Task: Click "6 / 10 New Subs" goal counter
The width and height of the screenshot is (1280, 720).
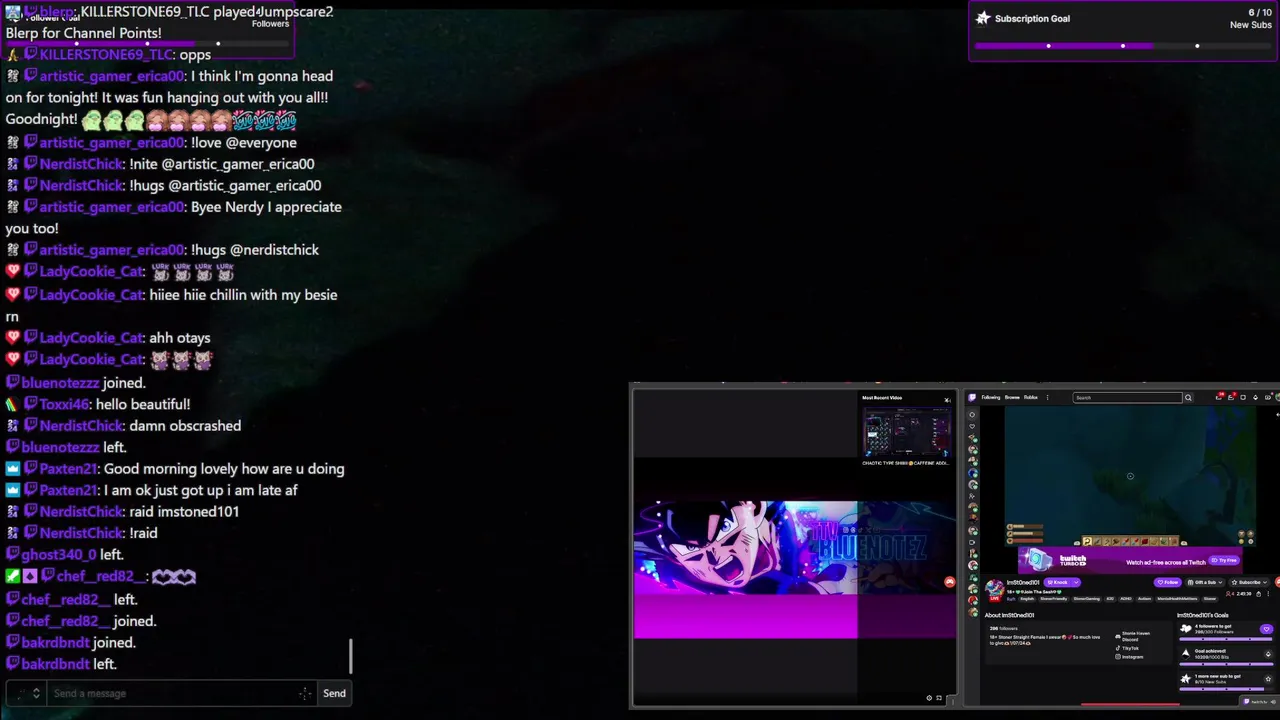Action: click(x=1251, y=18)
